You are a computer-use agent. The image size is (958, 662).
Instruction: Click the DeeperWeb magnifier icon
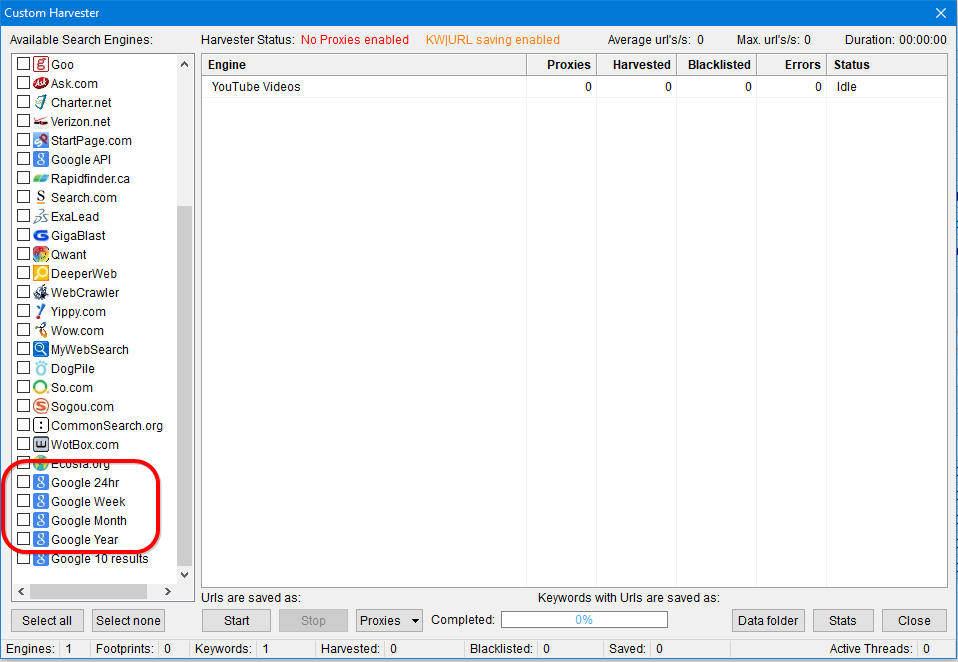click(x=41, y=273)
